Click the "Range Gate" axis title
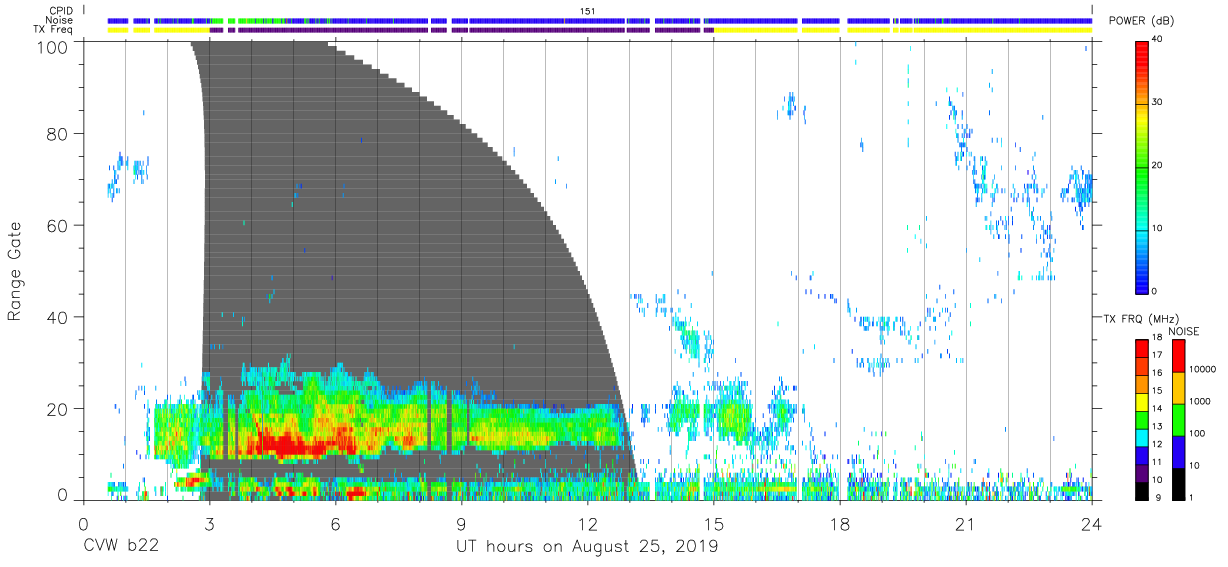This screenshot has width=1228, height=567. point(16,271)
